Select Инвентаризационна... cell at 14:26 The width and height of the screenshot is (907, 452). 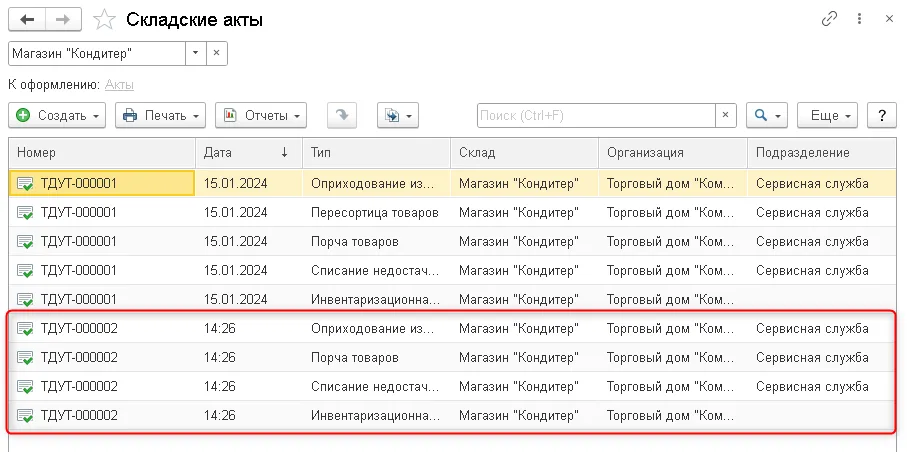pos(376,415)
